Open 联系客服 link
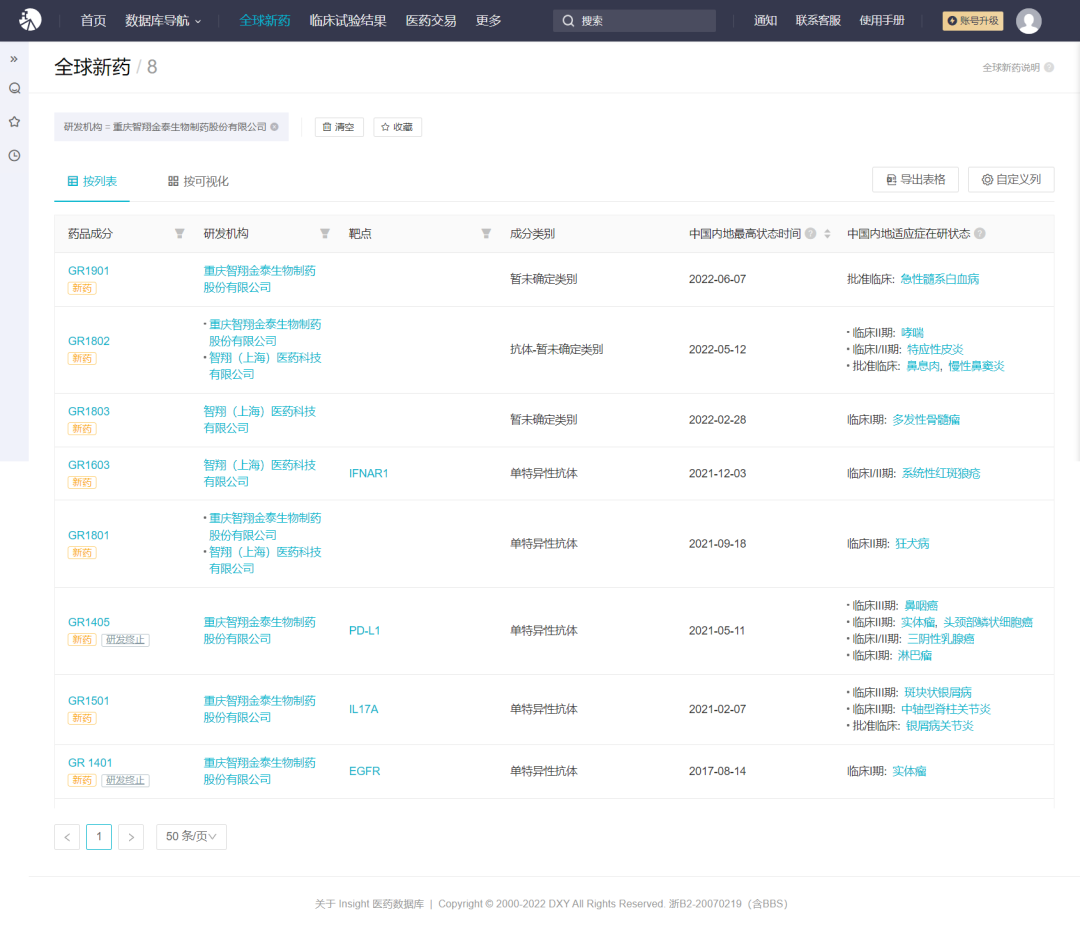 point(818,21)
